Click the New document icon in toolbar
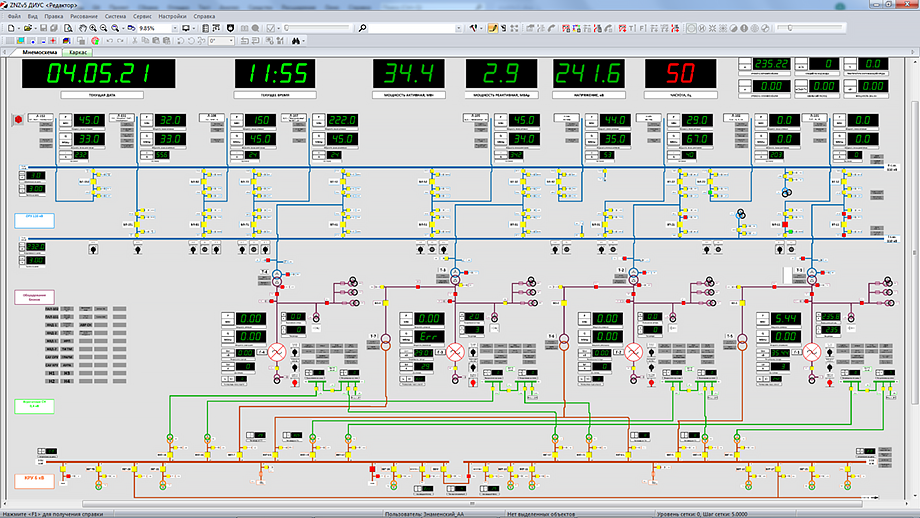This screenshot has height=518, width=920. pyautogui.click(x=11, y=29)
